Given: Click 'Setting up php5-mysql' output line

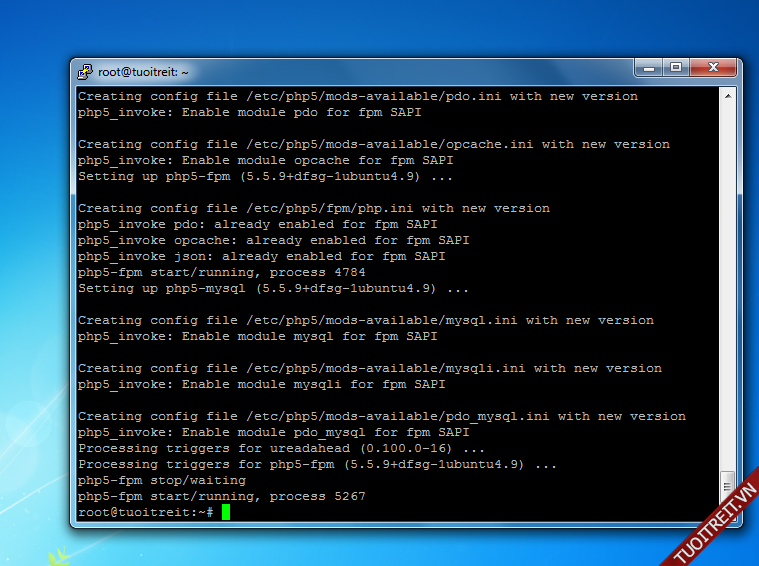Looking at the screenshot, I should point(273,288).
